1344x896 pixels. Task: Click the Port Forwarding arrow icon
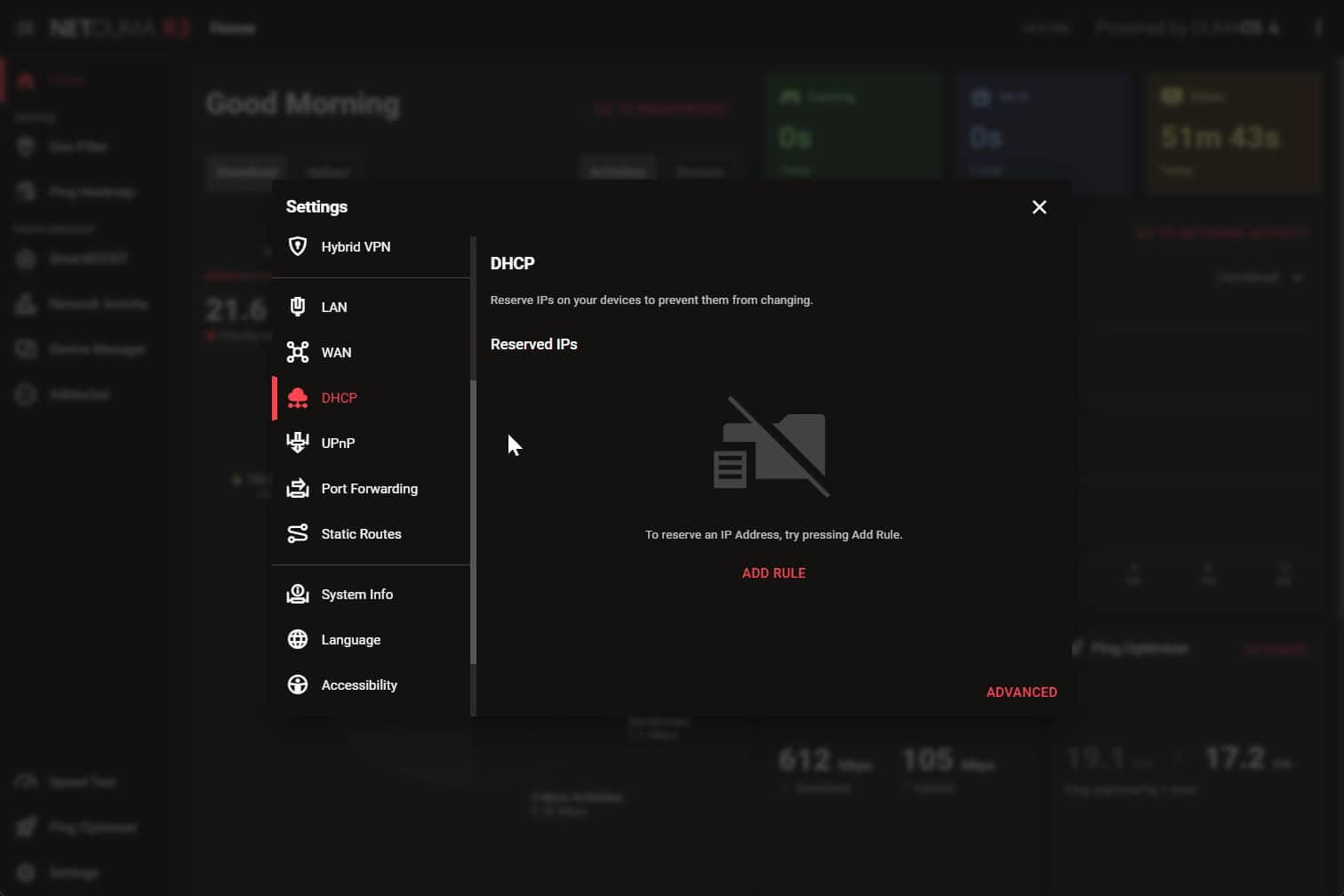click(298, 488)
